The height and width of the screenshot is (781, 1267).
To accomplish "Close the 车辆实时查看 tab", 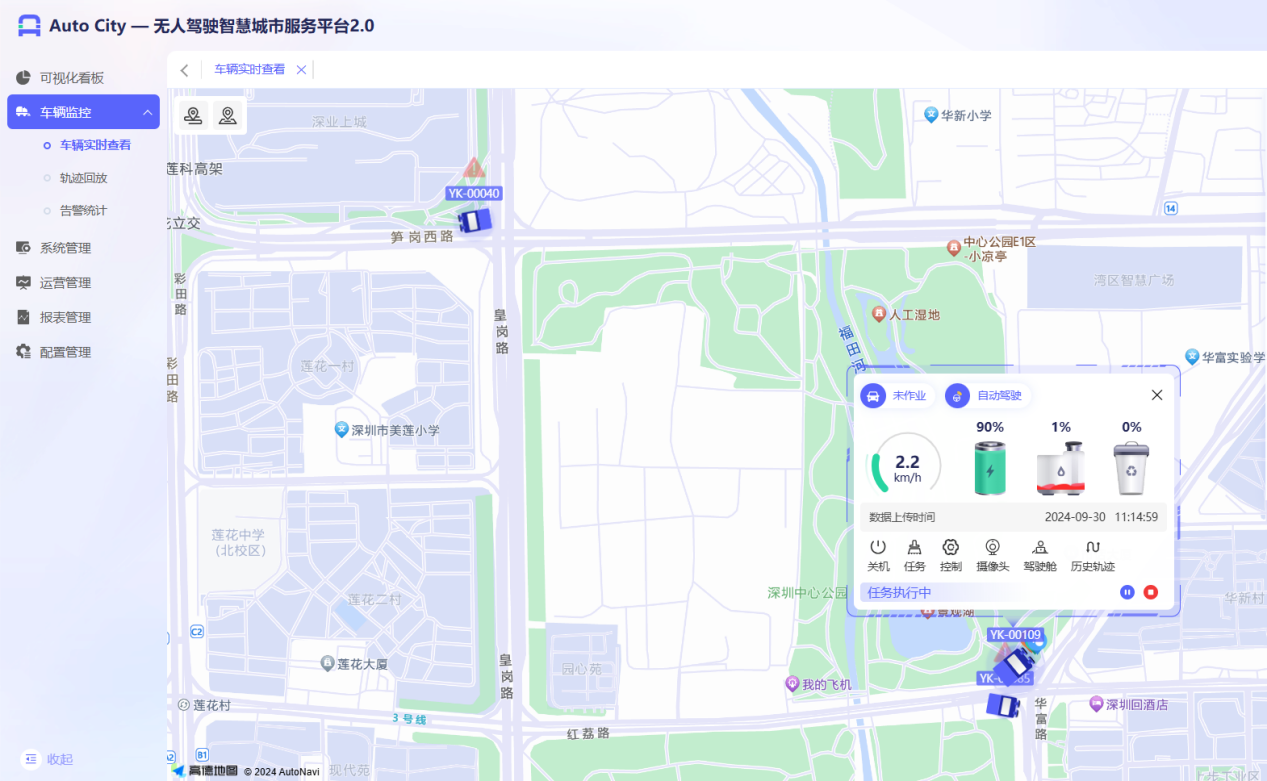I will [301, 70].
